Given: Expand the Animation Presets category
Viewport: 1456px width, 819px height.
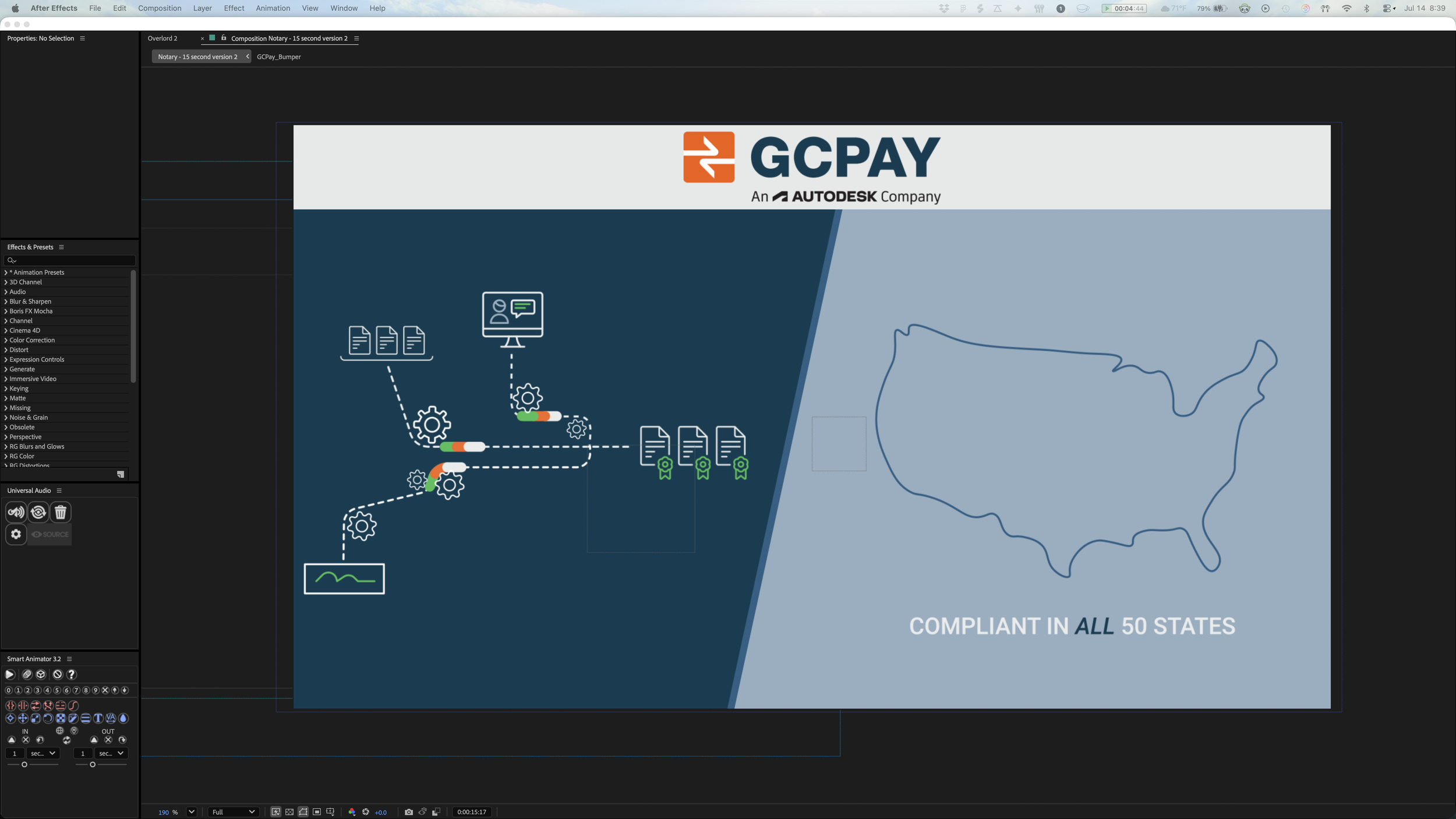Looking at the screenshot, I should [6, 273].
